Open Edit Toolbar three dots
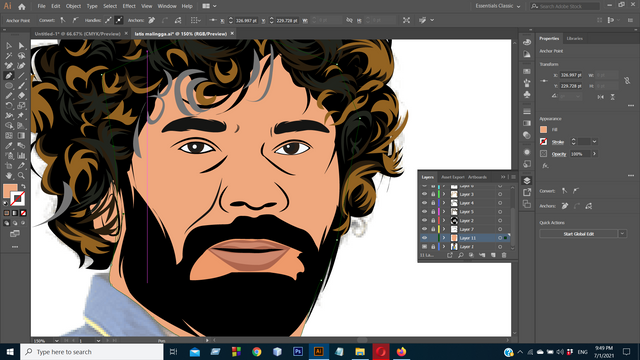 15,247
